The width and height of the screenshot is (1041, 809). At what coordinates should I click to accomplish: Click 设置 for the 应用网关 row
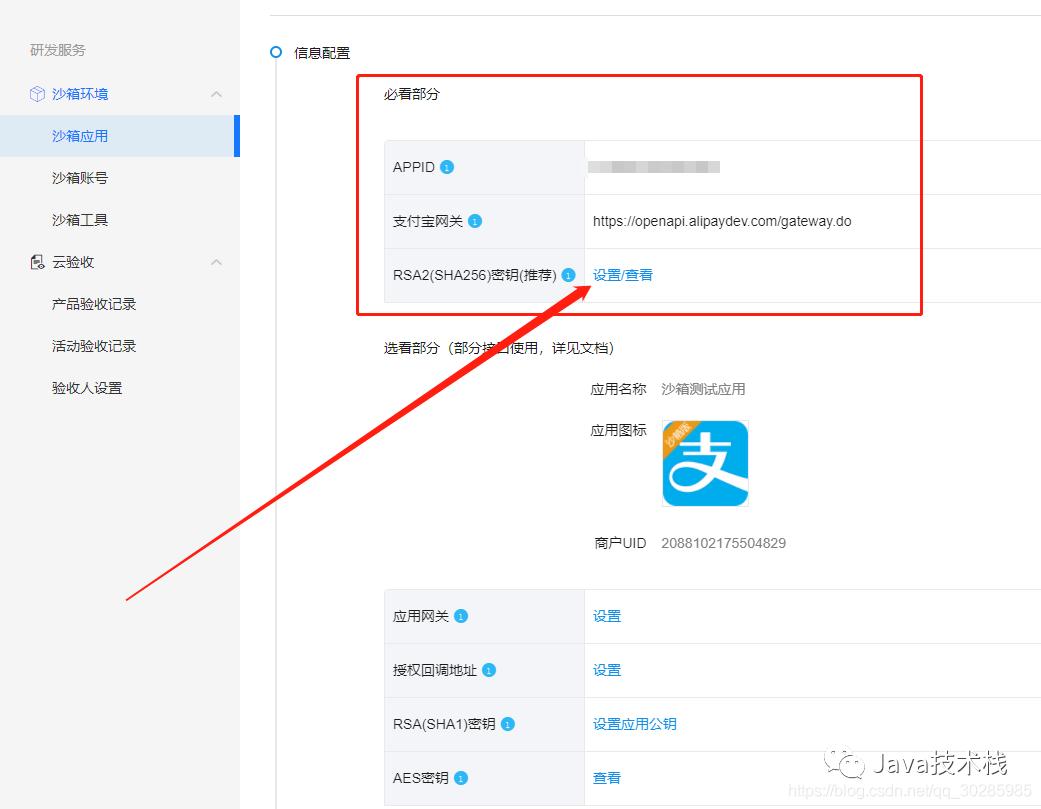tap(606, 616)
